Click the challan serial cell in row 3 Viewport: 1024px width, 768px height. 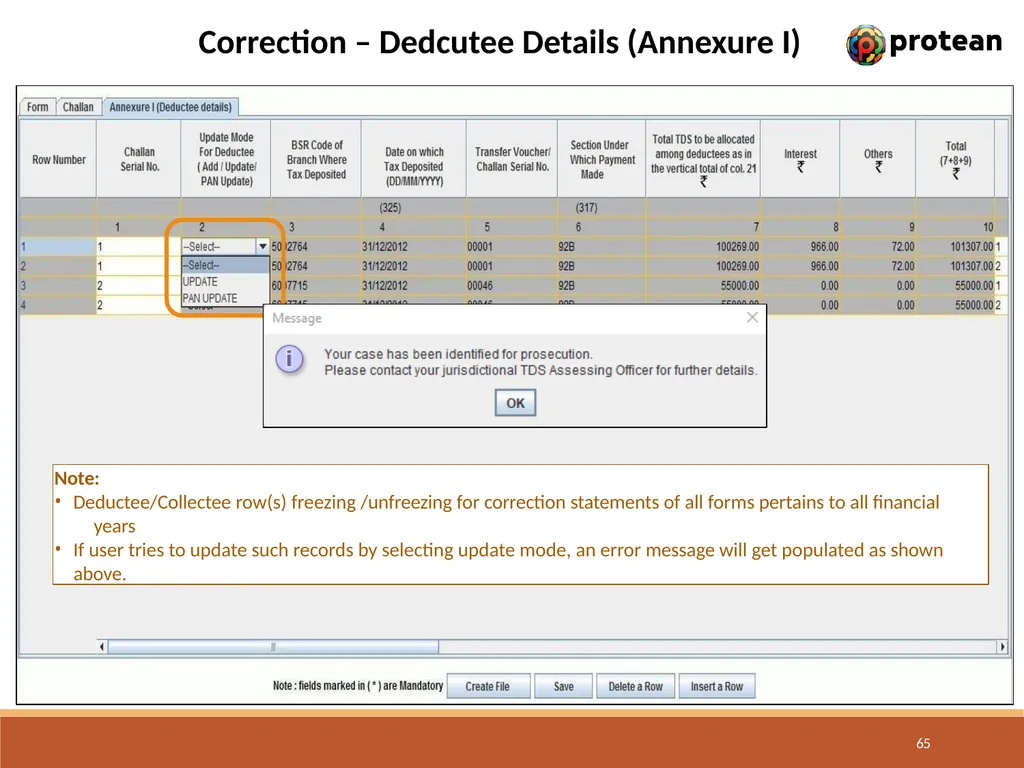(139, 285)
